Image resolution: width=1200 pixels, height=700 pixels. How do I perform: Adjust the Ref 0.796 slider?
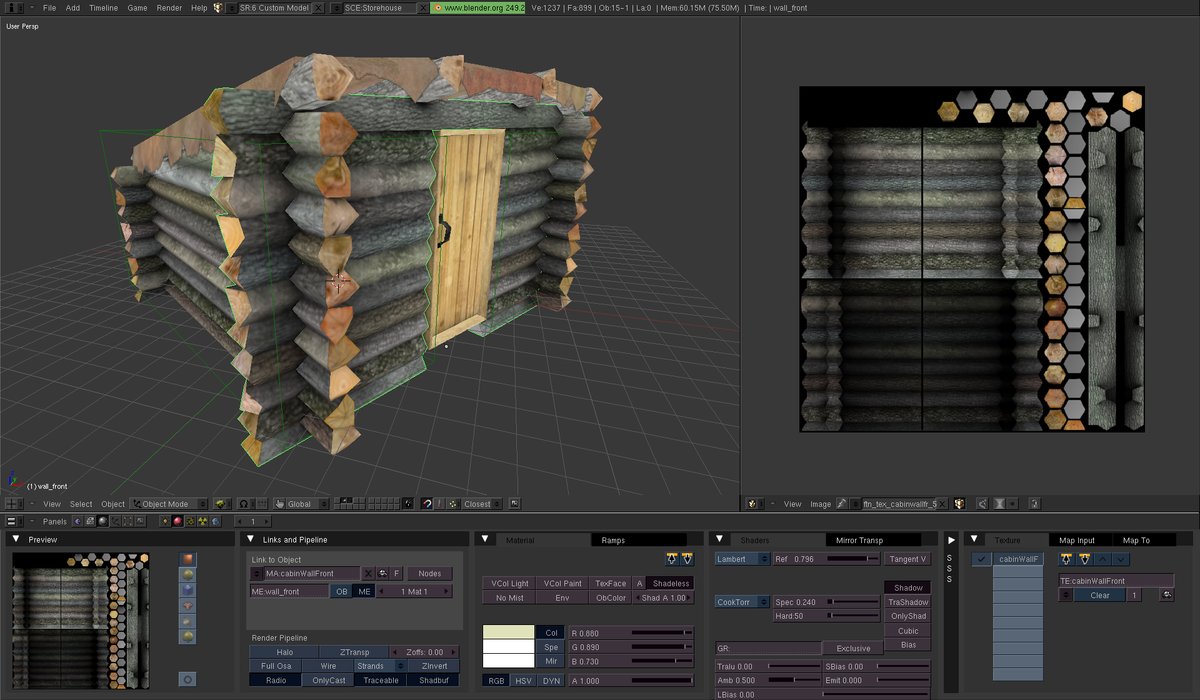827,559
